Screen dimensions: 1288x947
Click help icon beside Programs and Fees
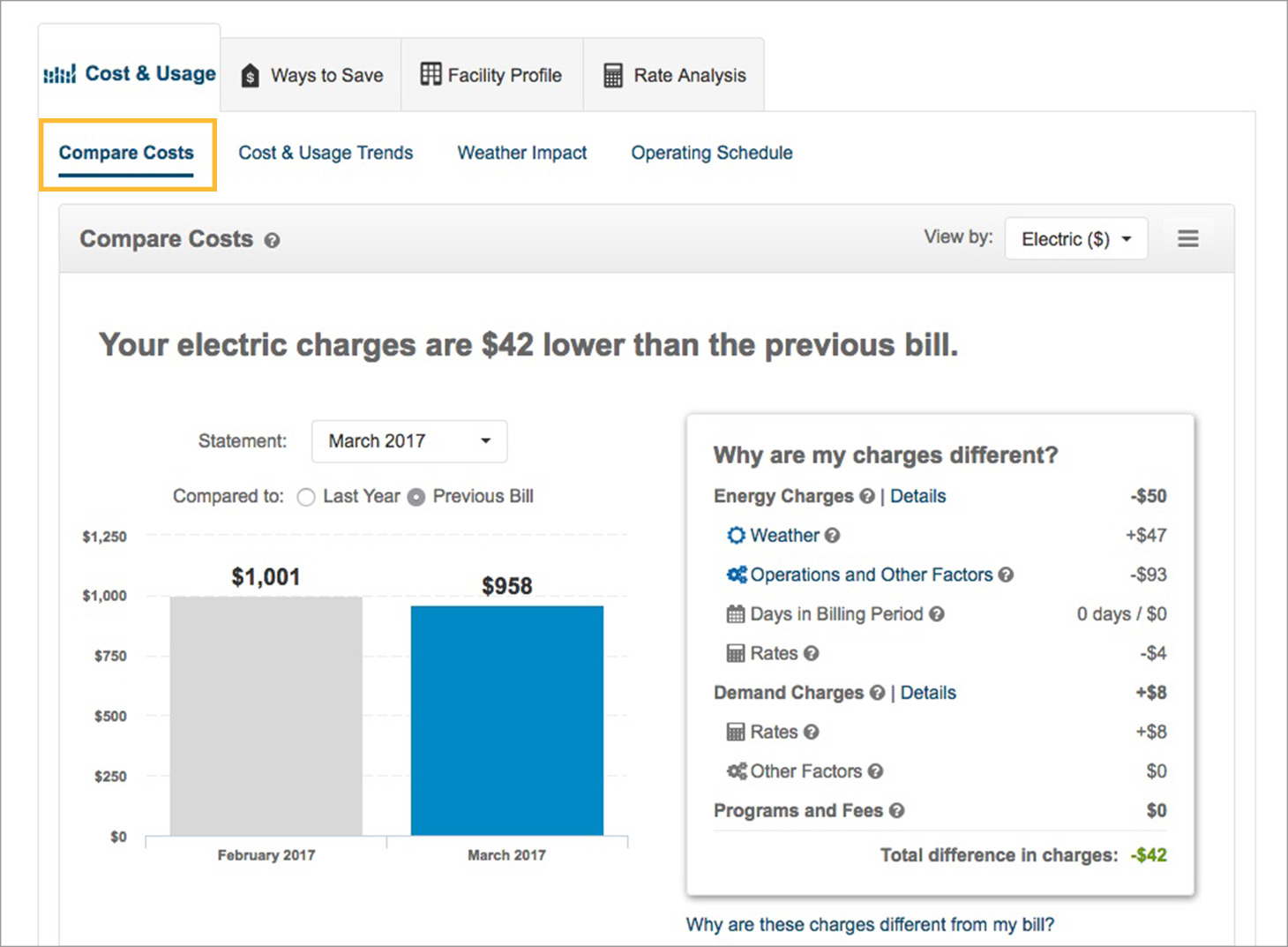tap(896, 811)
